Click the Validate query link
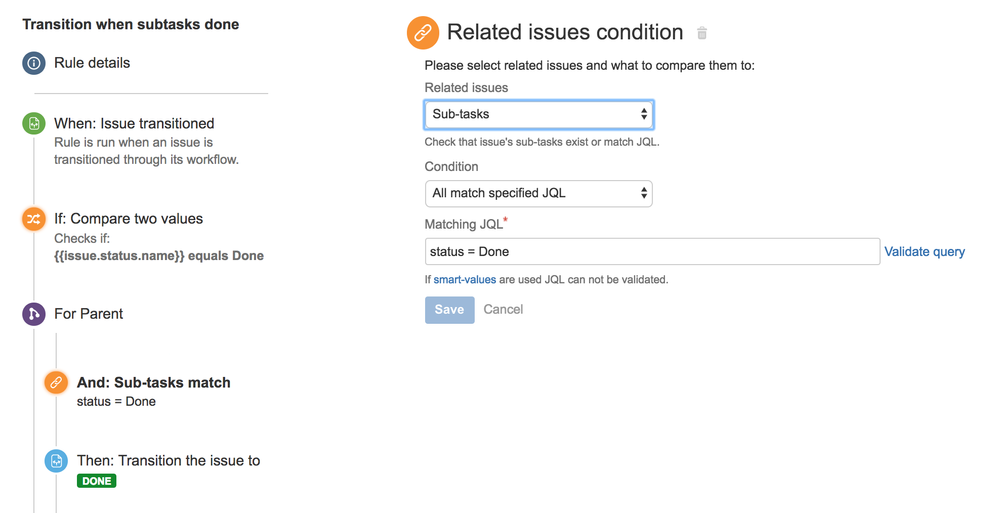 tap(924, 252)
